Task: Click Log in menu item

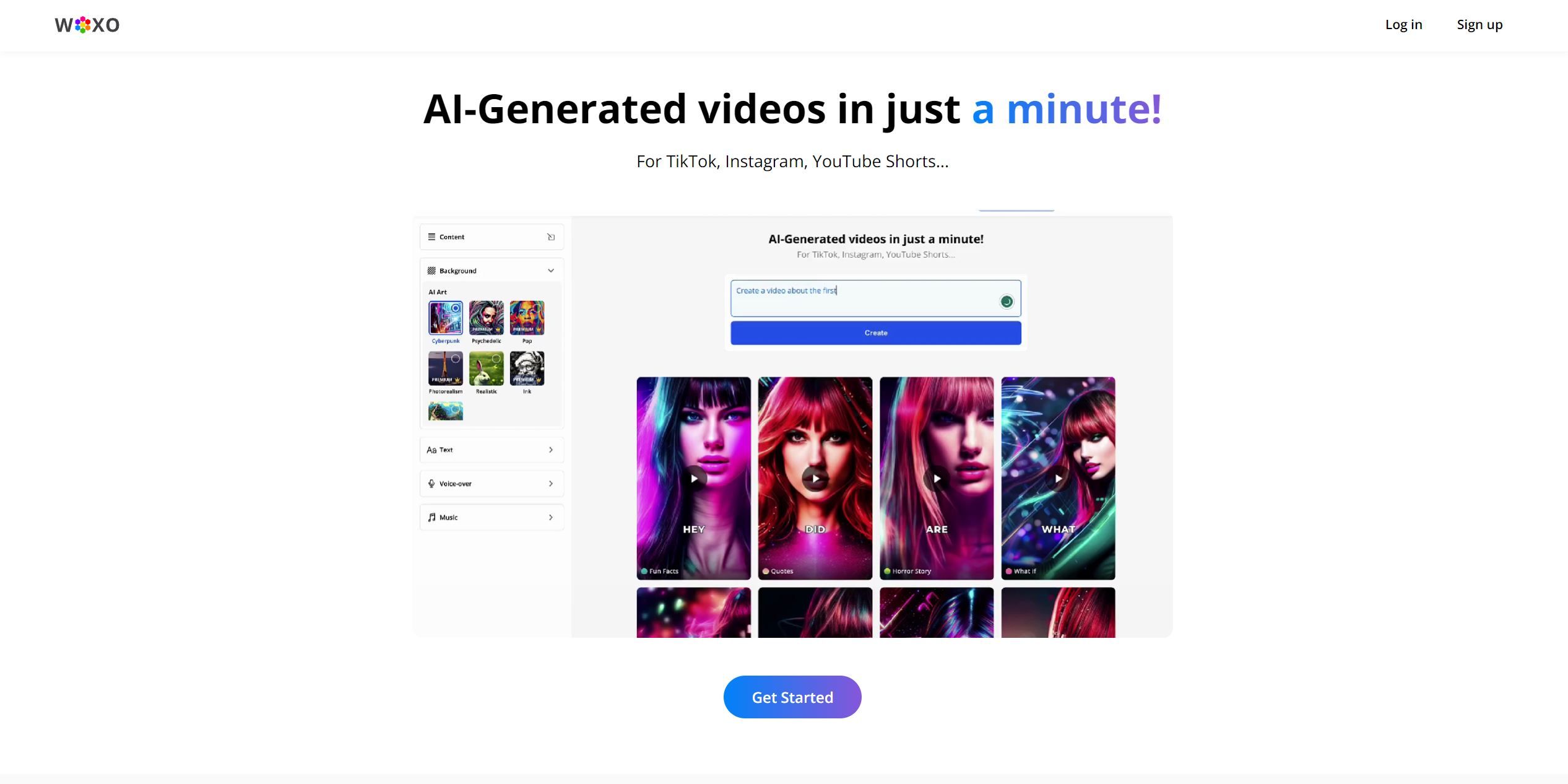Action: point(1403,24)
